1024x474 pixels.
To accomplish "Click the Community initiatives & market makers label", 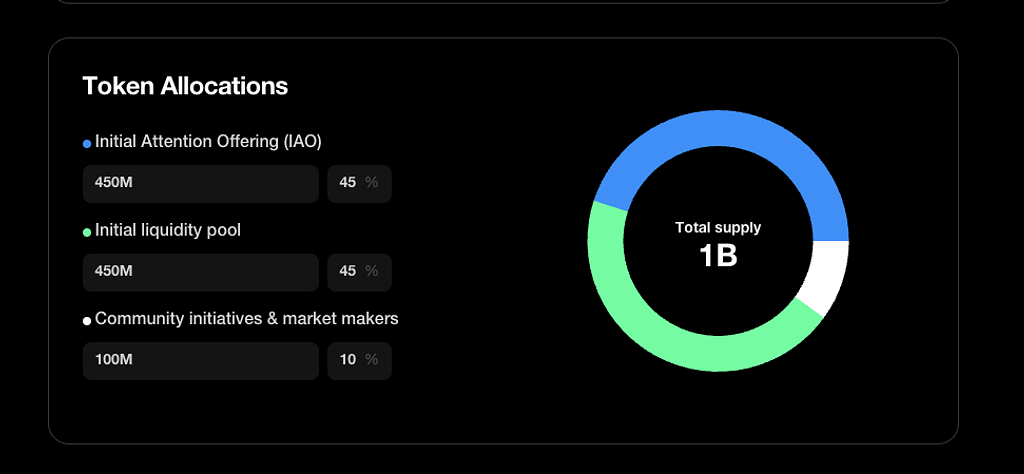I will click(246, 319).
